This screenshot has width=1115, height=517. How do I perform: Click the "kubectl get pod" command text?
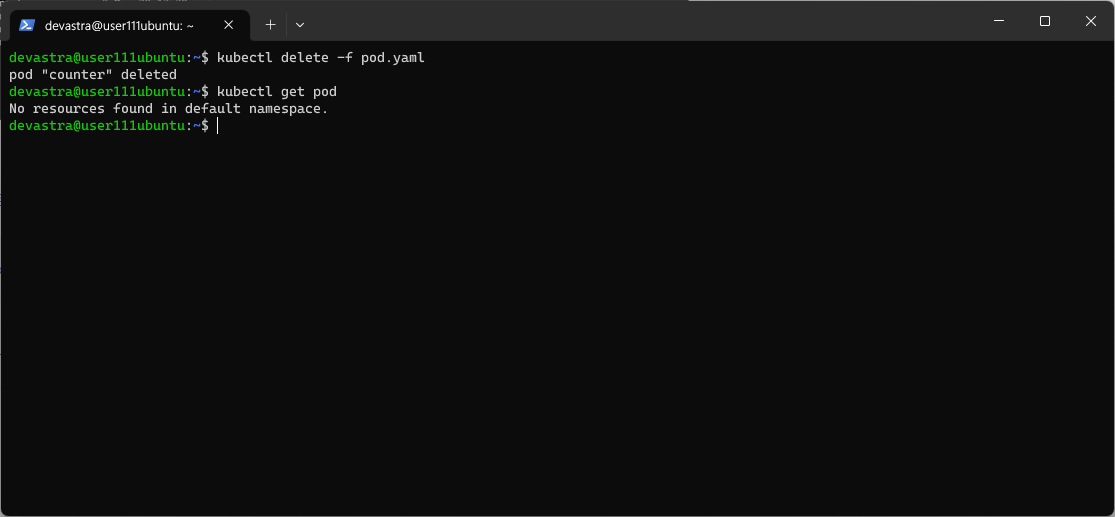(x=277, y=92)
